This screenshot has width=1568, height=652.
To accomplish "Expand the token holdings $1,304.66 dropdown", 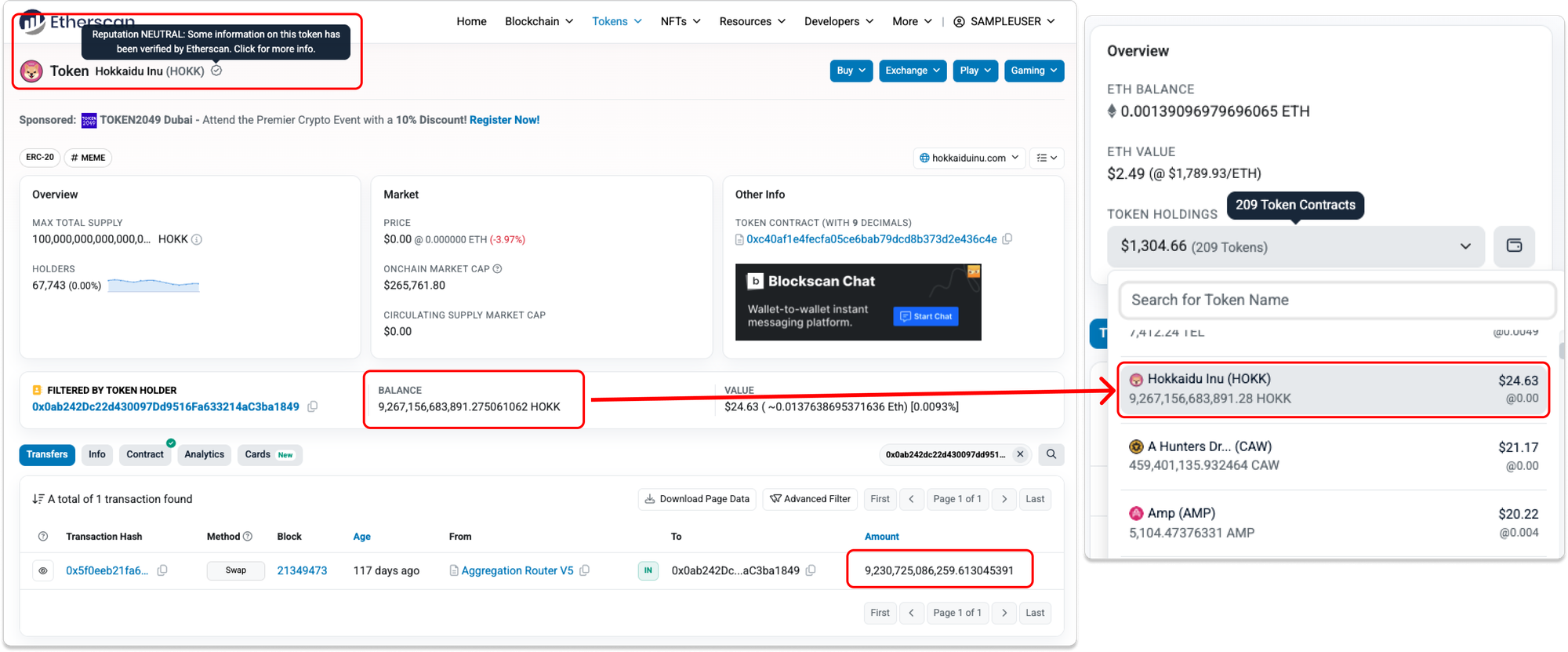I will tap(1295, 246).
